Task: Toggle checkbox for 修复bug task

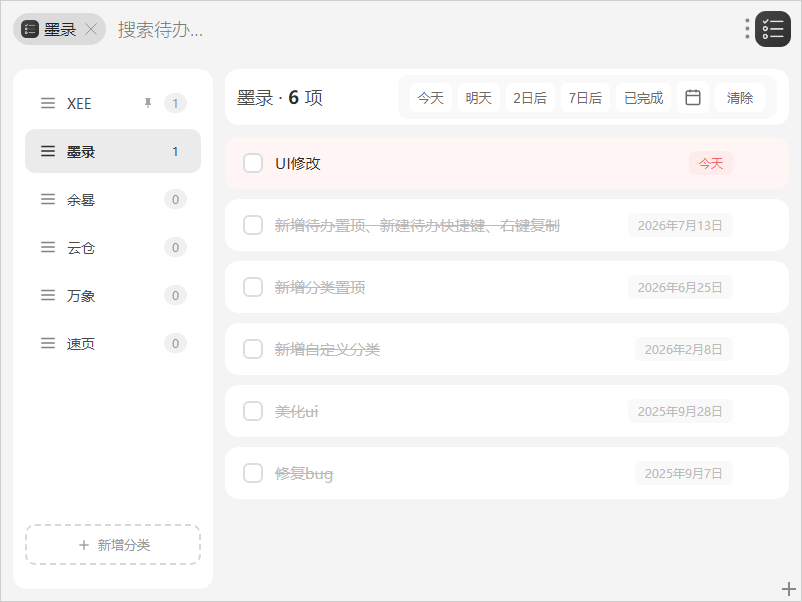Action: [253, 473]
